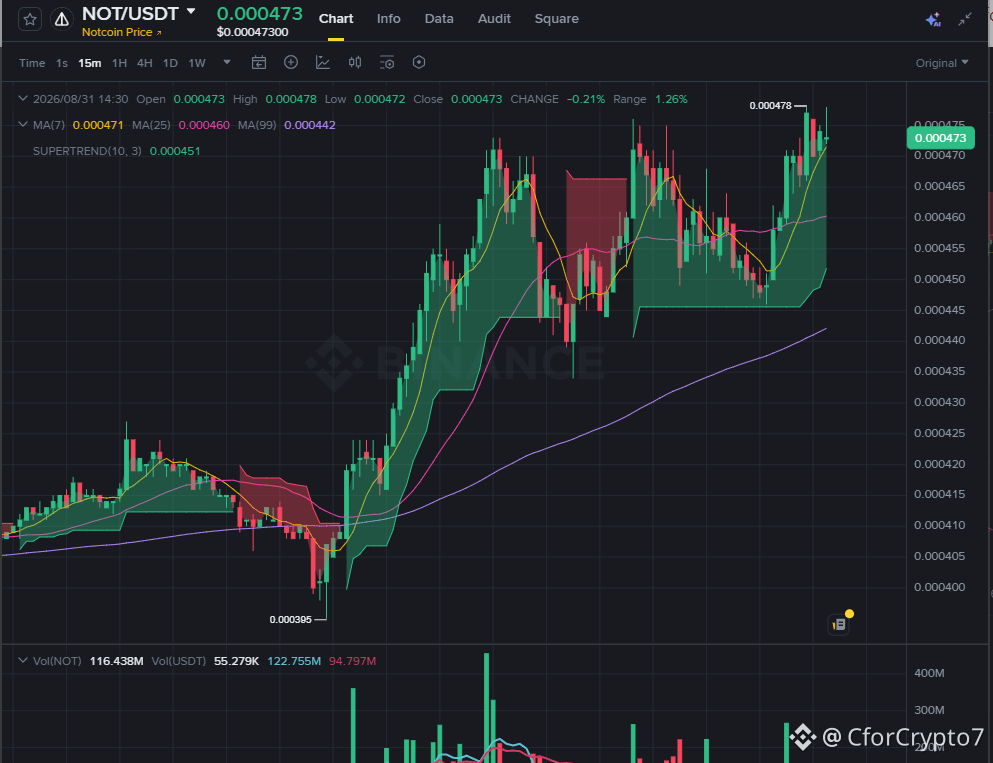Image resolution: width=993 pixels, height=763 pixels.
Task: Select the 1W interval
Action: pyautogui.click(x=197, y=63)
